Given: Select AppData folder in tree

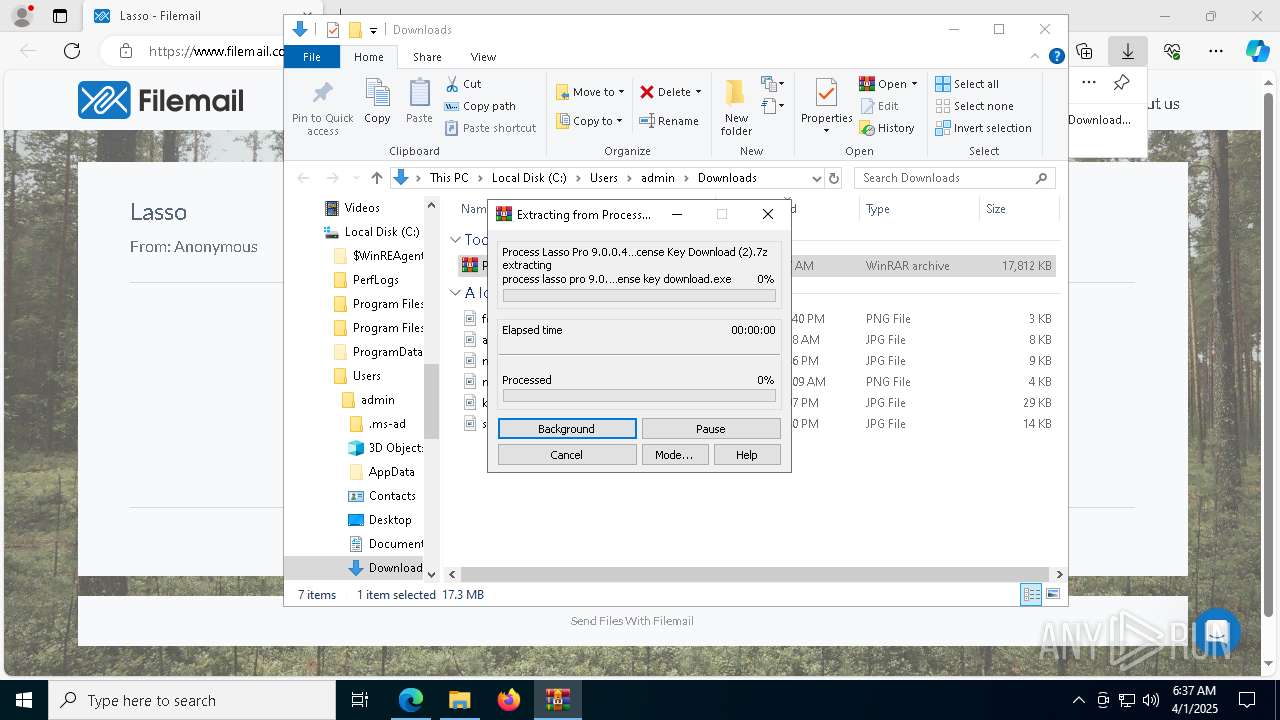Looking at the screenshot, I should pos(381,472).
